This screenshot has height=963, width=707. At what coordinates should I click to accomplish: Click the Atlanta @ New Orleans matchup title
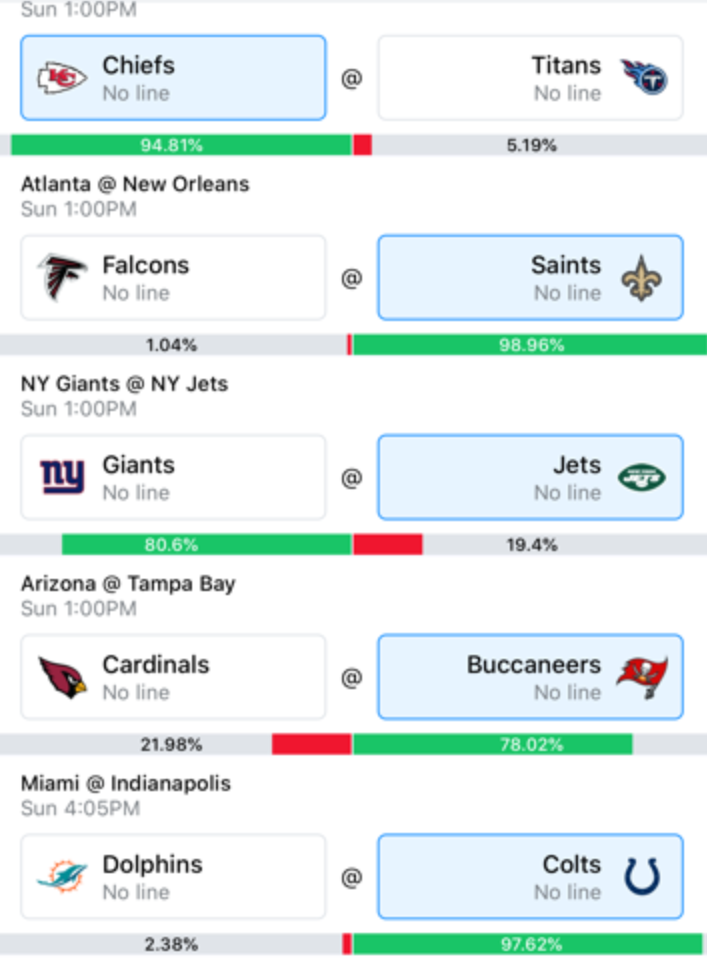point(135,184)
